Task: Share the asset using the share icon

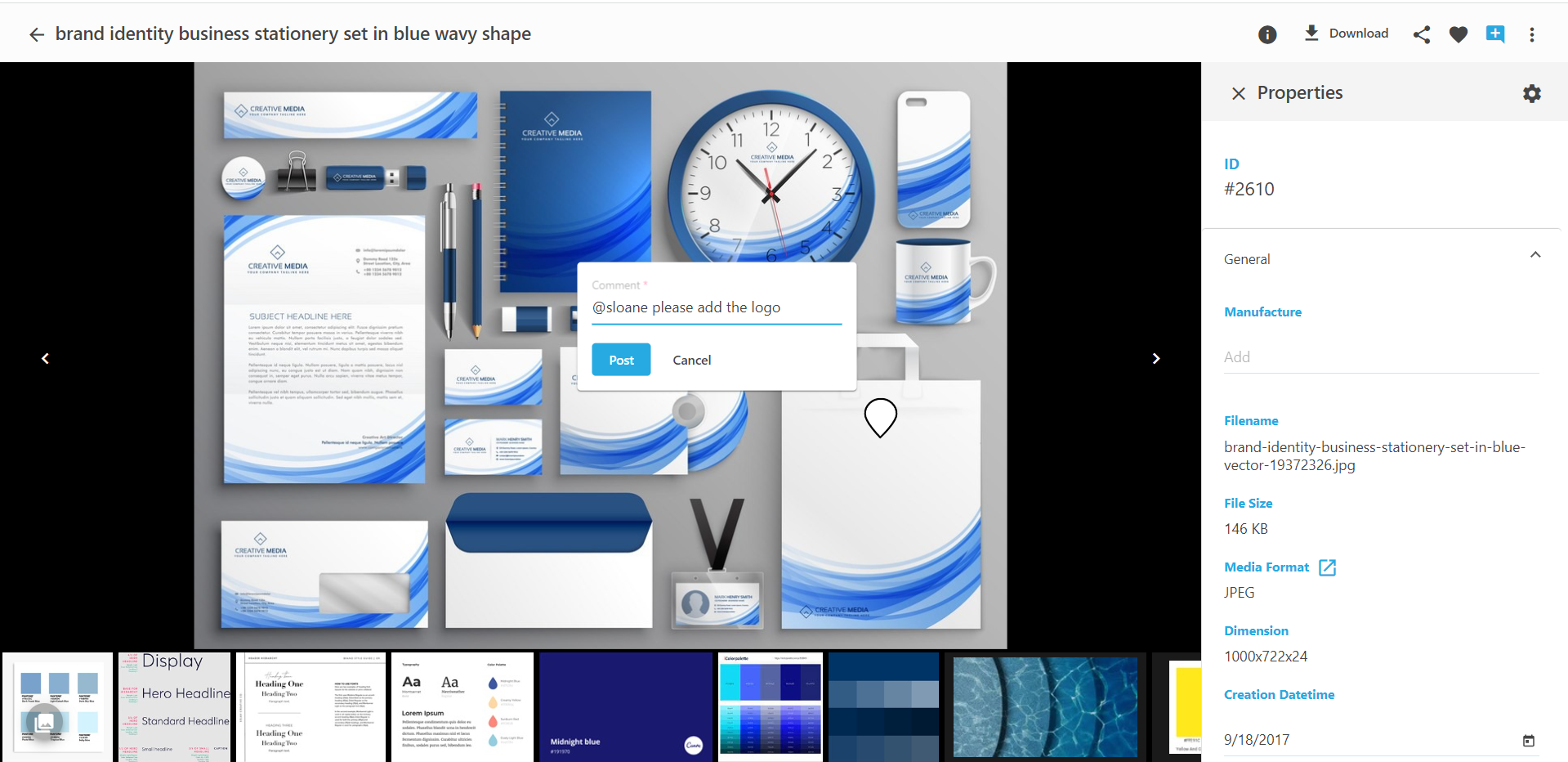Action: coord(1422,34)
